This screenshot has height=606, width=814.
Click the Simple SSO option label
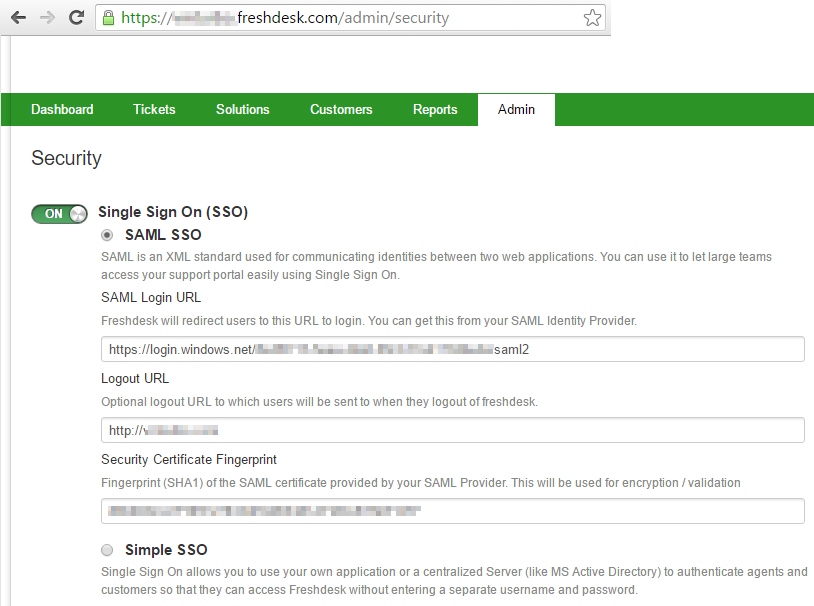click(166, 549)
